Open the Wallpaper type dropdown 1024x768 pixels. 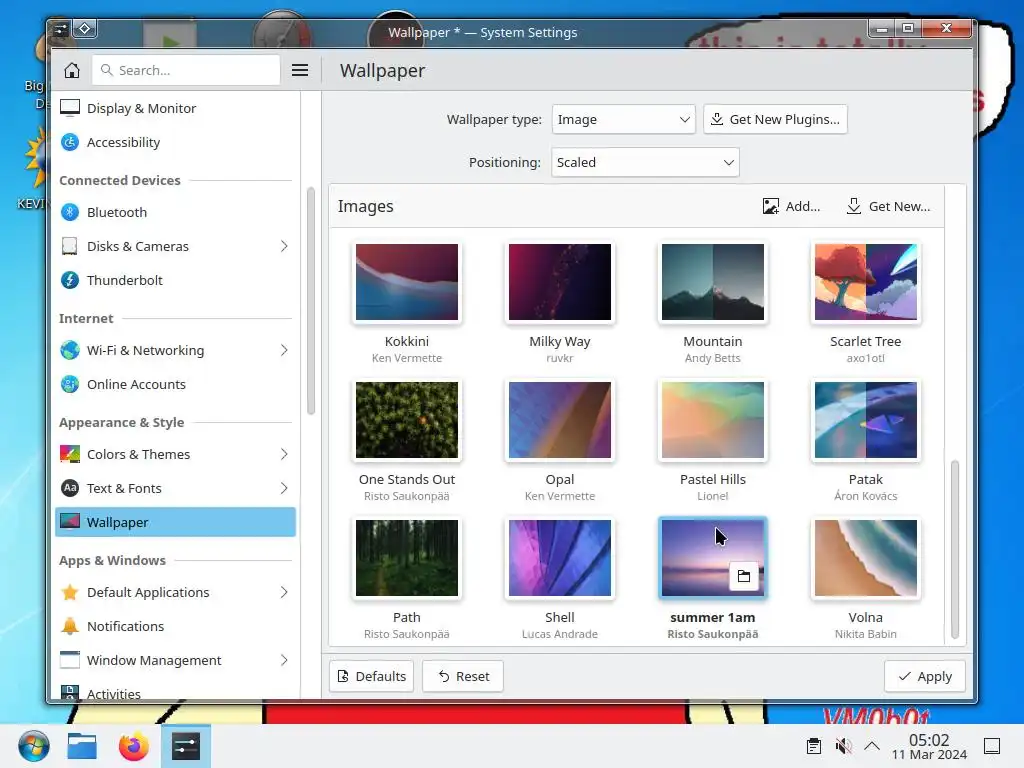click(x=624, y=120)
